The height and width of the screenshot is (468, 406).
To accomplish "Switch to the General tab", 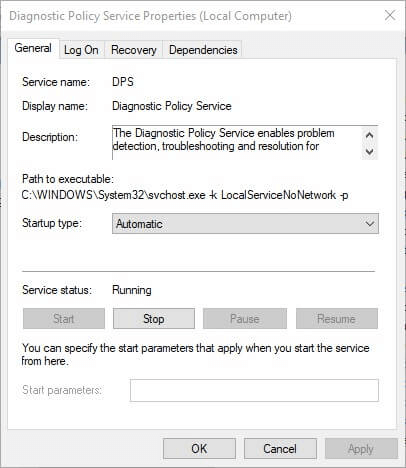I will coord(33,48).
